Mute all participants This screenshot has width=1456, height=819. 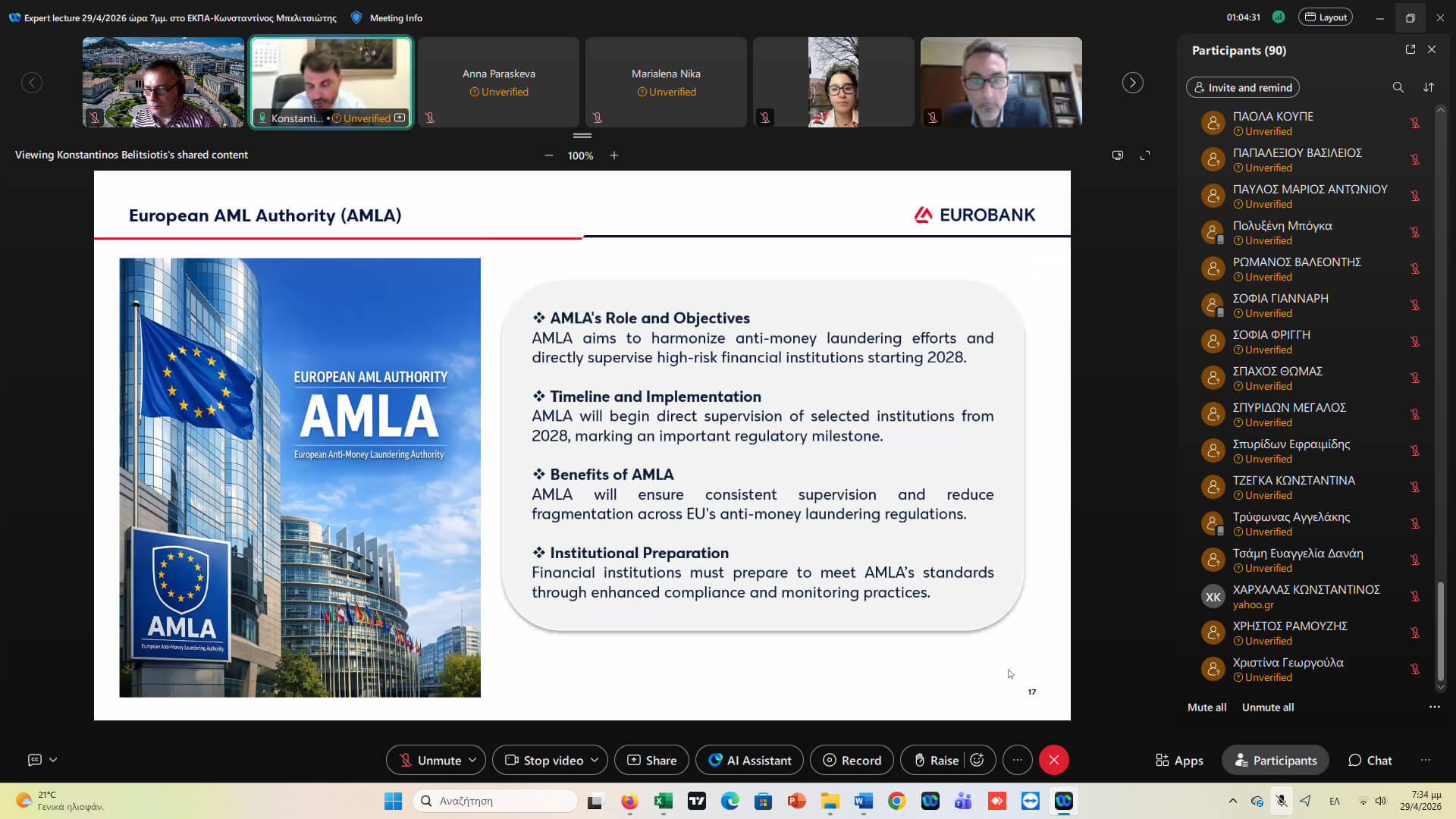tap(1207, 707)
